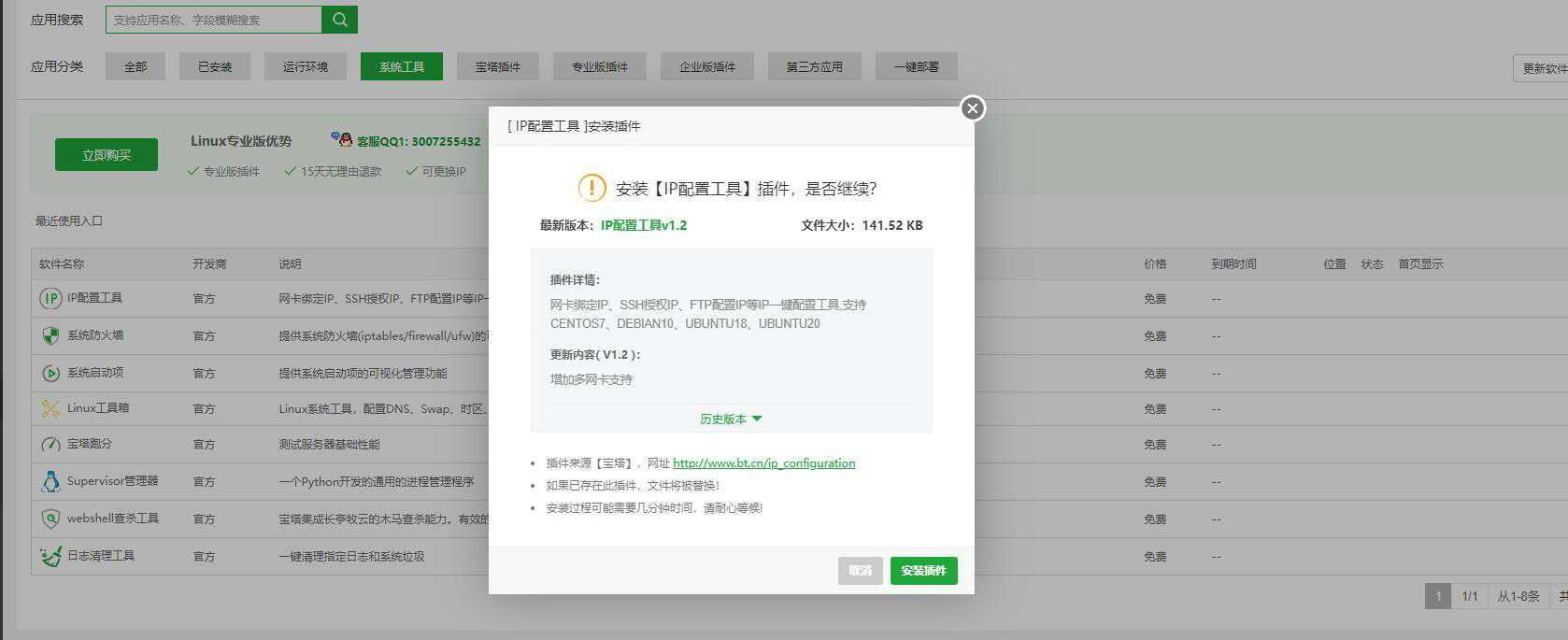The image size is (1568, 640).
Task: Click the 日志清理工具 name in table
Action: pyautogui.click(x=101, y=556)
